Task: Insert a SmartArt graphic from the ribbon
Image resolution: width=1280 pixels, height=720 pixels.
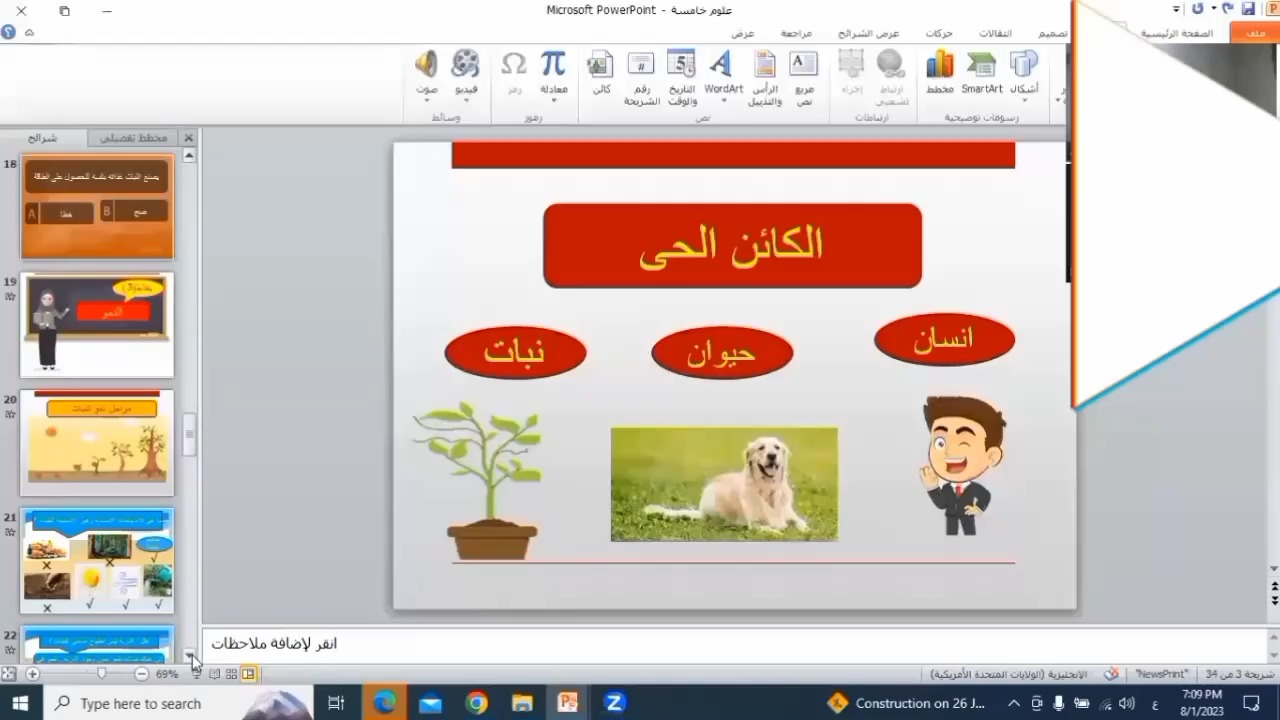Action: click(981, 73)
